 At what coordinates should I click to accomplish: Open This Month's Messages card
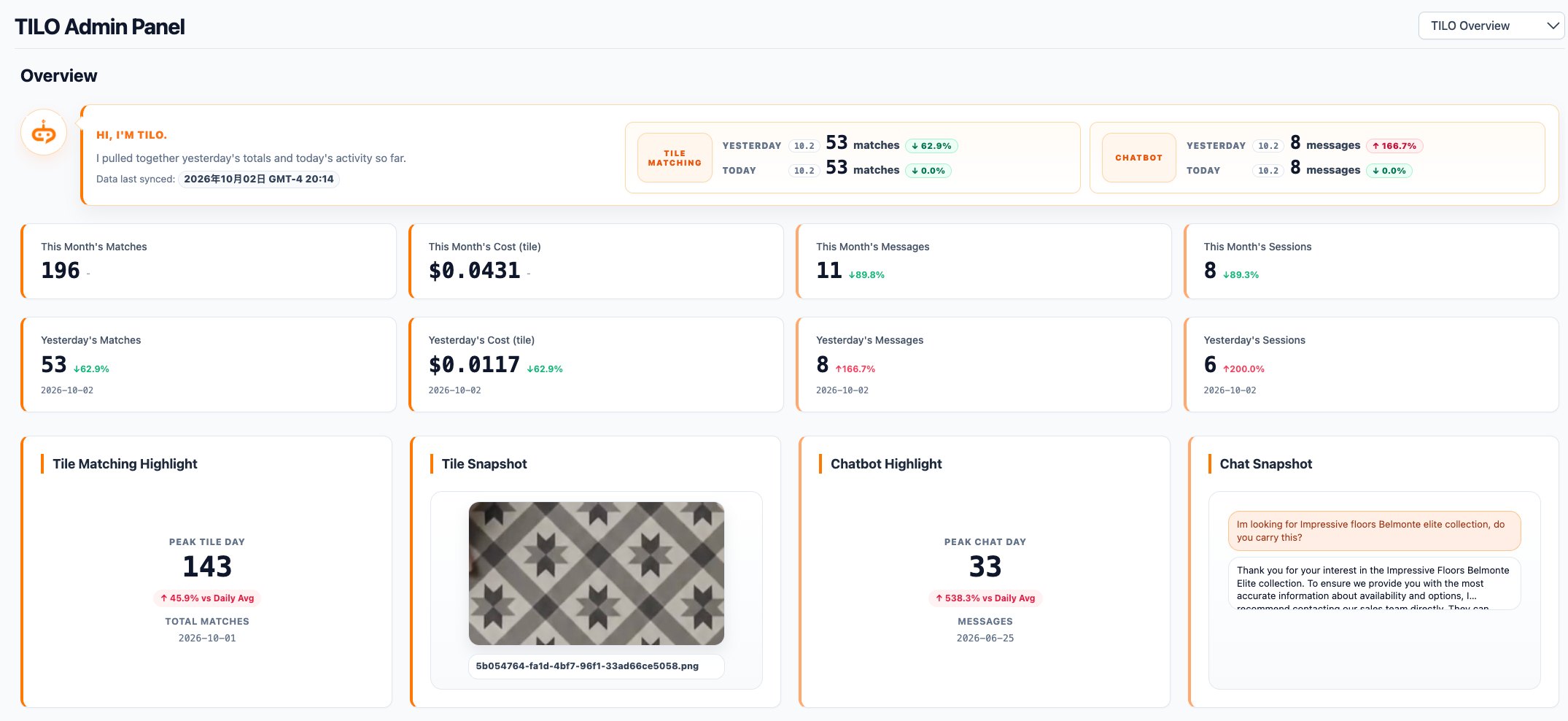click(x=984, y=261)
